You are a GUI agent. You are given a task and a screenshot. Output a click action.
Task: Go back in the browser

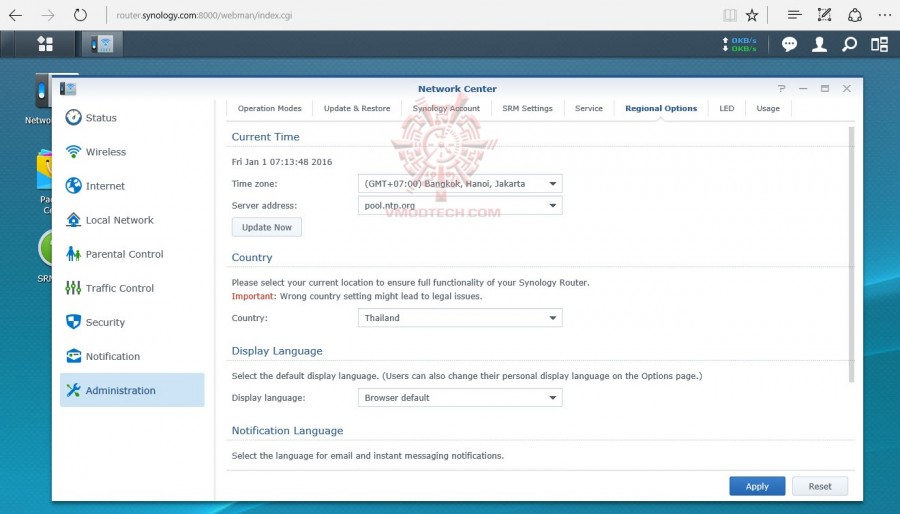click(15, 15)
